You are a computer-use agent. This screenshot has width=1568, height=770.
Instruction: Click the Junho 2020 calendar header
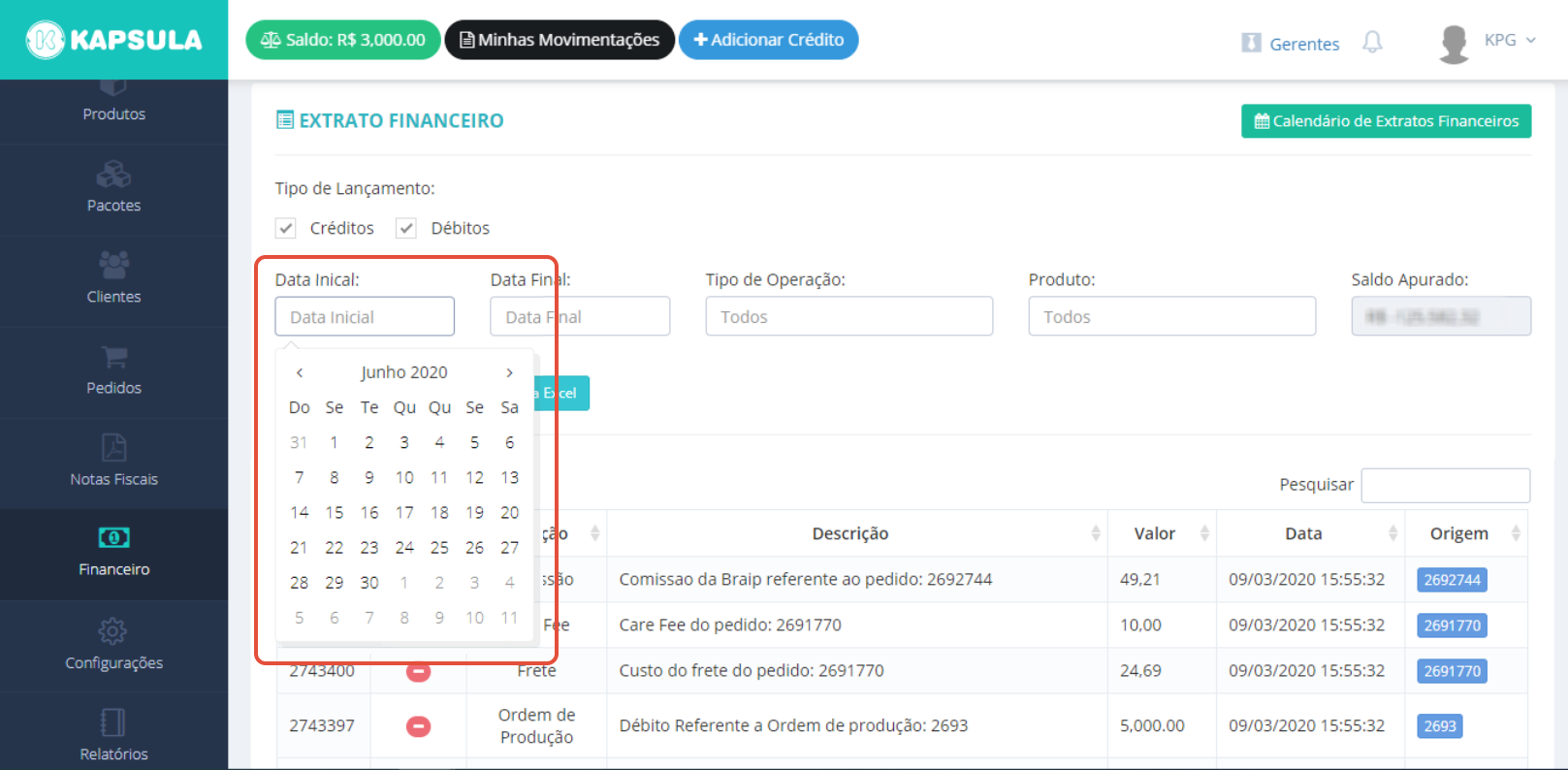404,372
